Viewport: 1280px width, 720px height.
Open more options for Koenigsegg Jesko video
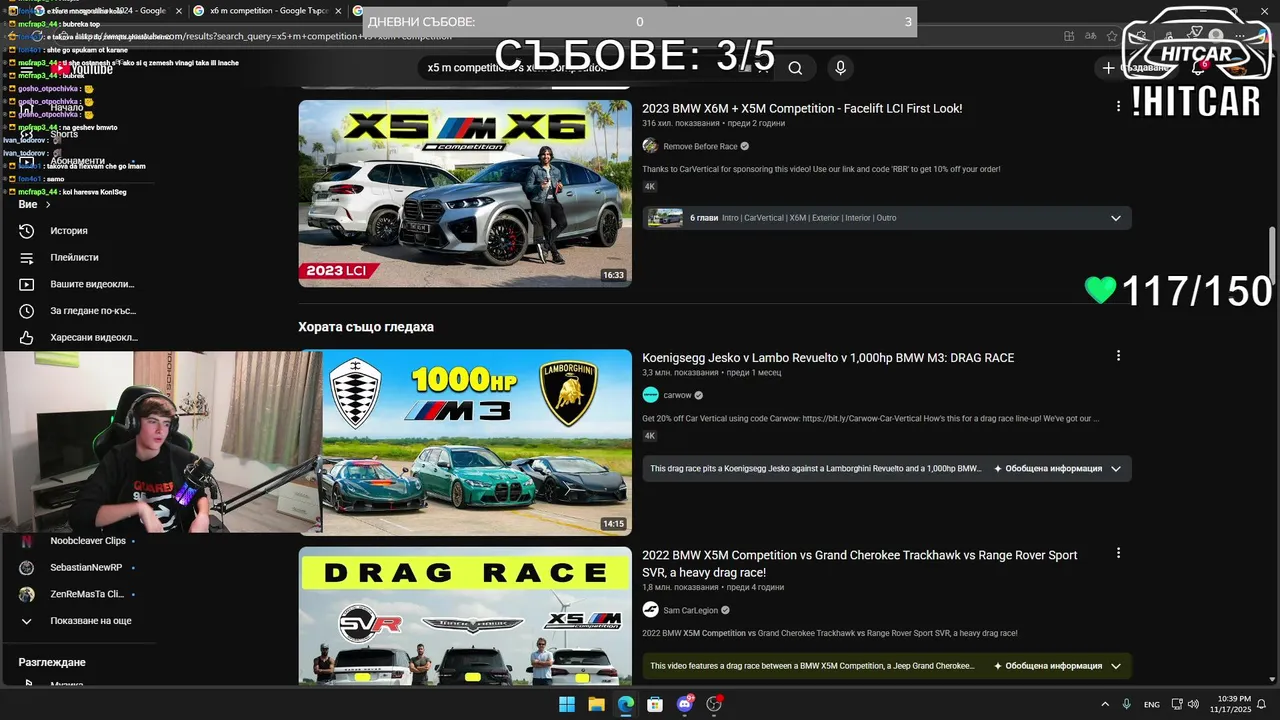[1118, 356]
